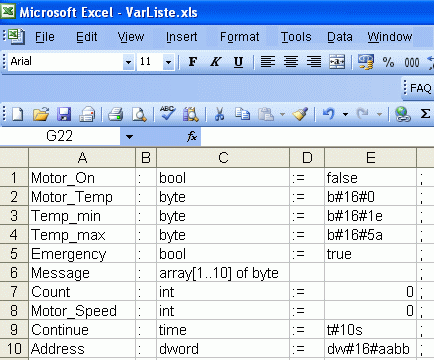
Task: Select column A header
Action: (82, 157)
